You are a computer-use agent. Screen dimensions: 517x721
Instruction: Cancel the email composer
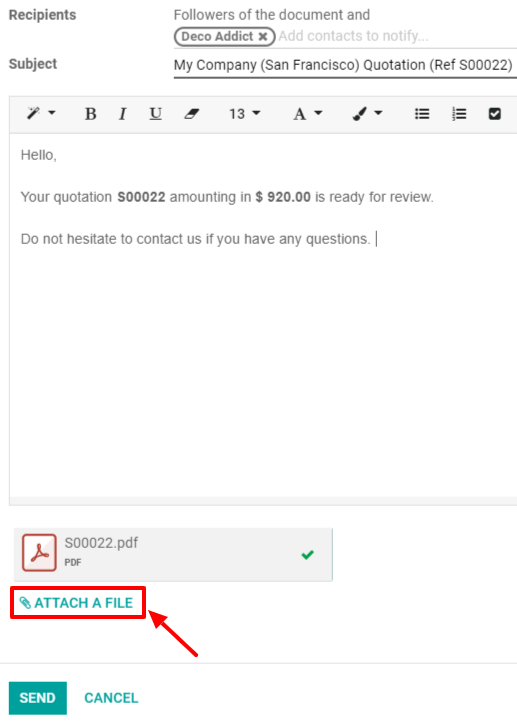tap(111, 698)
